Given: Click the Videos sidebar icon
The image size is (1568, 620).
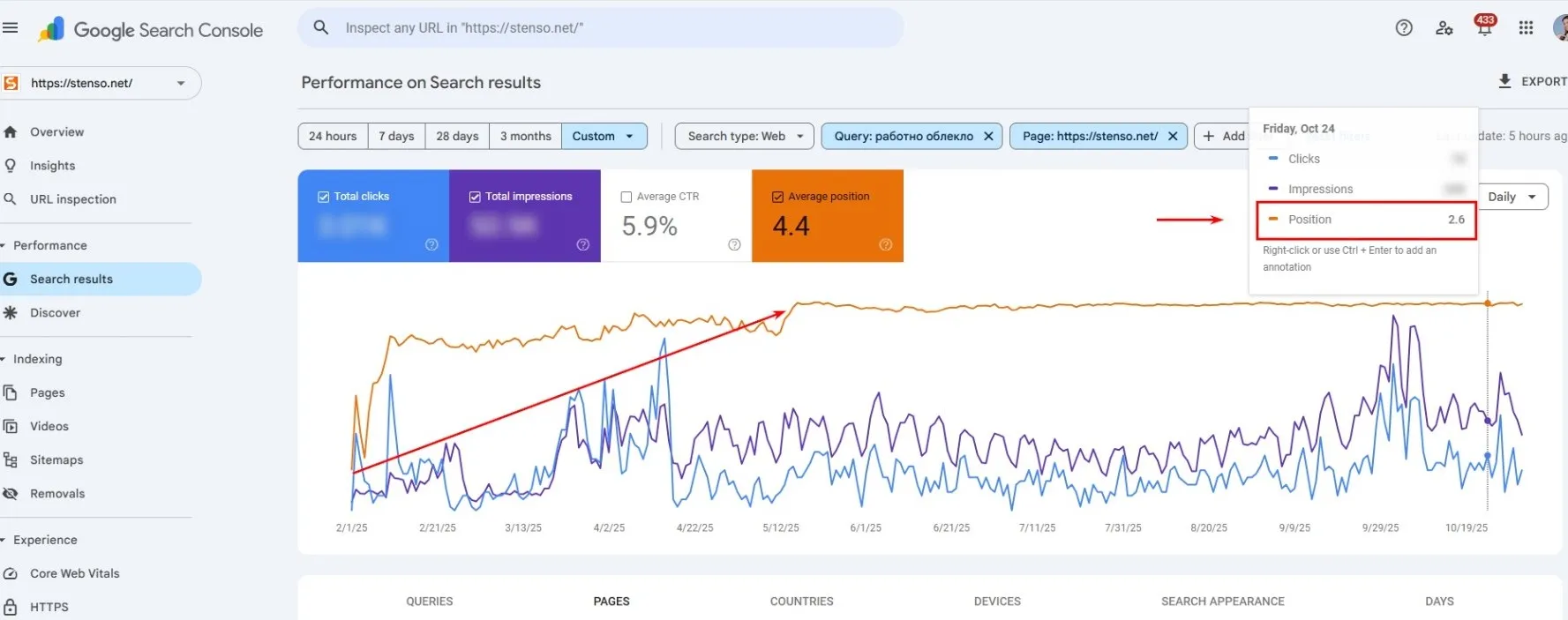Looking at the screenshot, I should tap(11, 426).
